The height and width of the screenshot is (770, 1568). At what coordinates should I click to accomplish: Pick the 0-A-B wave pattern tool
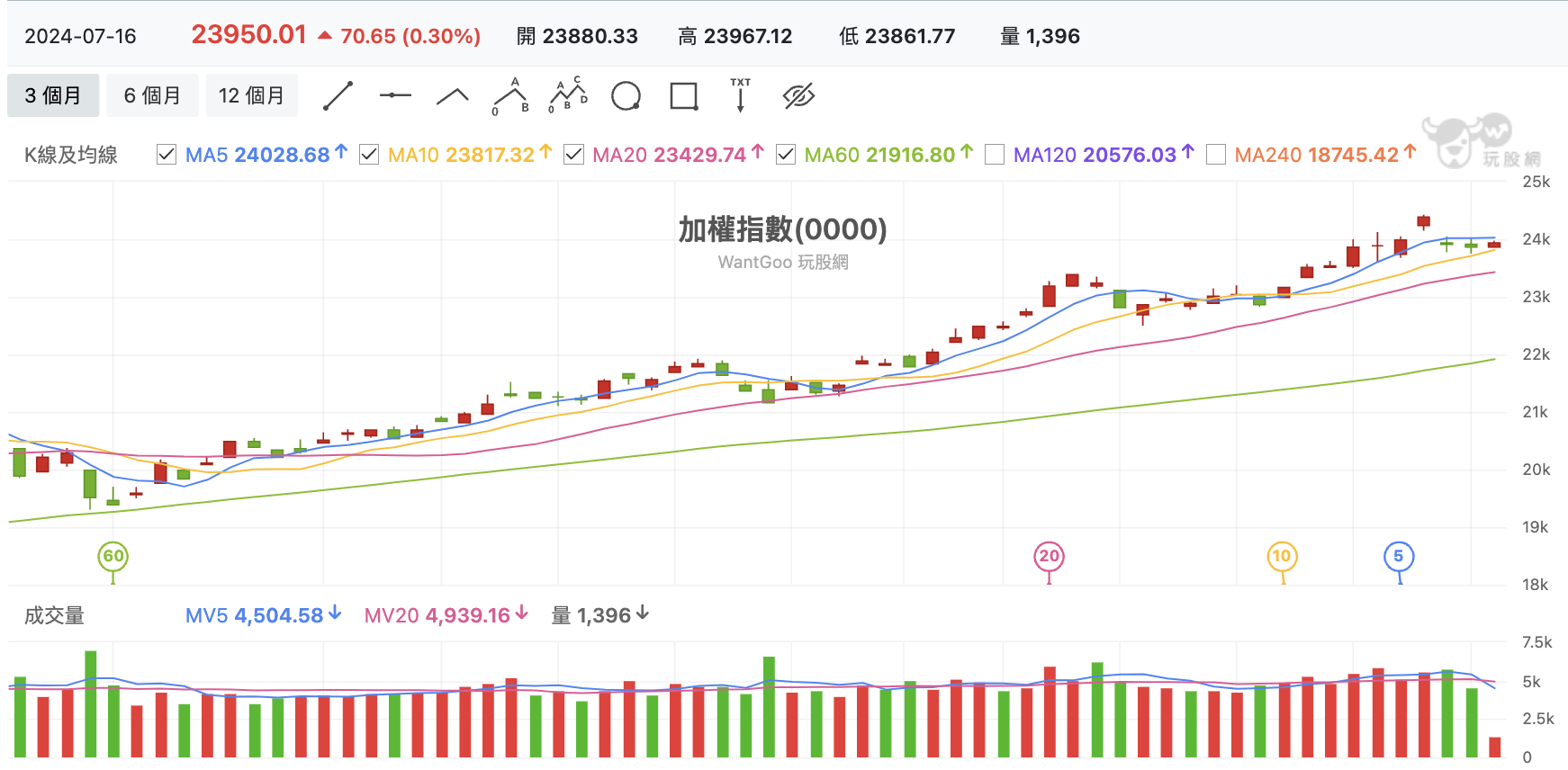(x=510, y=95)
